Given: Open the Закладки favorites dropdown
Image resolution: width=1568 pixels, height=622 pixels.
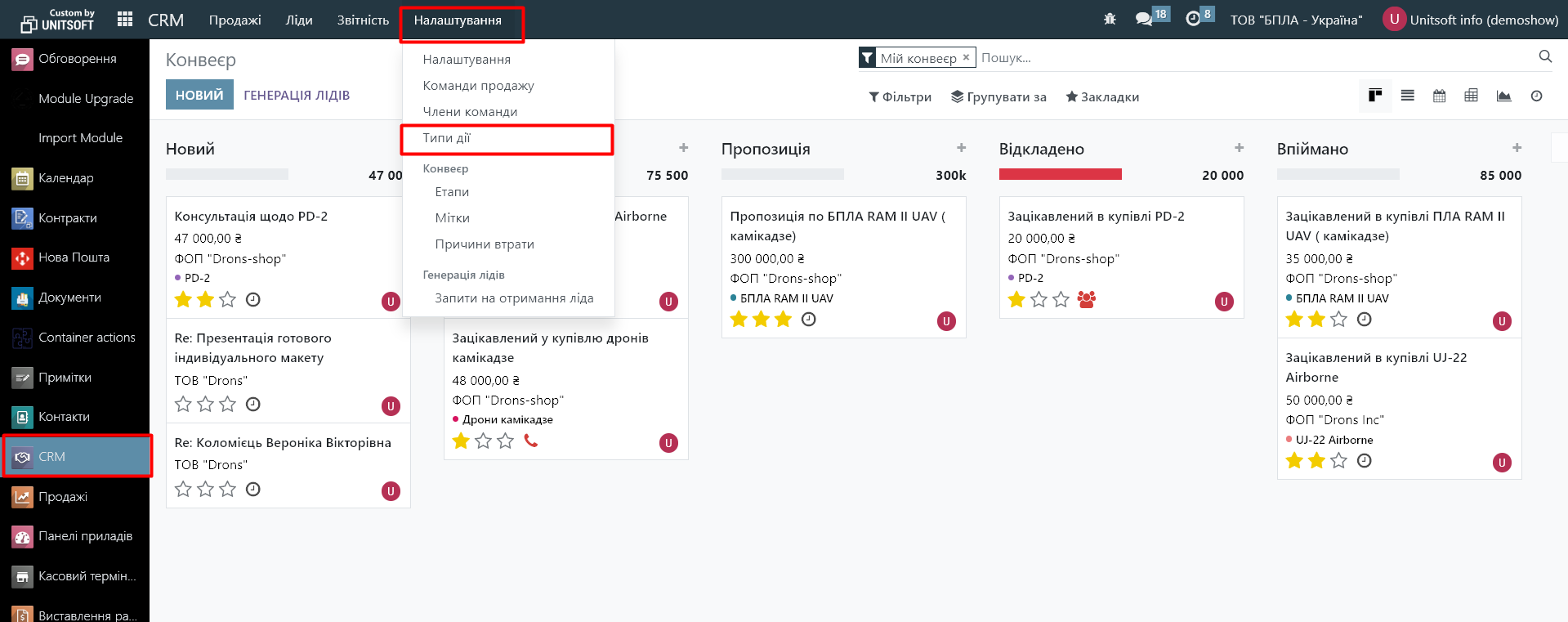Looking at the screenshot, I should [x=1102, y=96].
